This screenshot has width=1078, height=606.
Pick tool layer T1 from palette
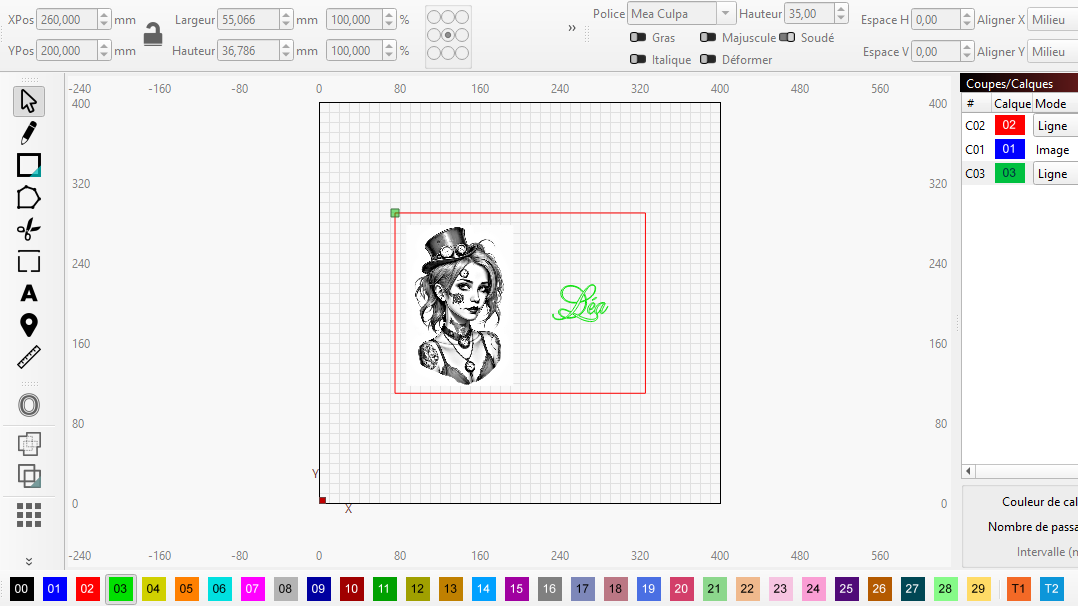pyautogui.click(x=1018, y=589)
